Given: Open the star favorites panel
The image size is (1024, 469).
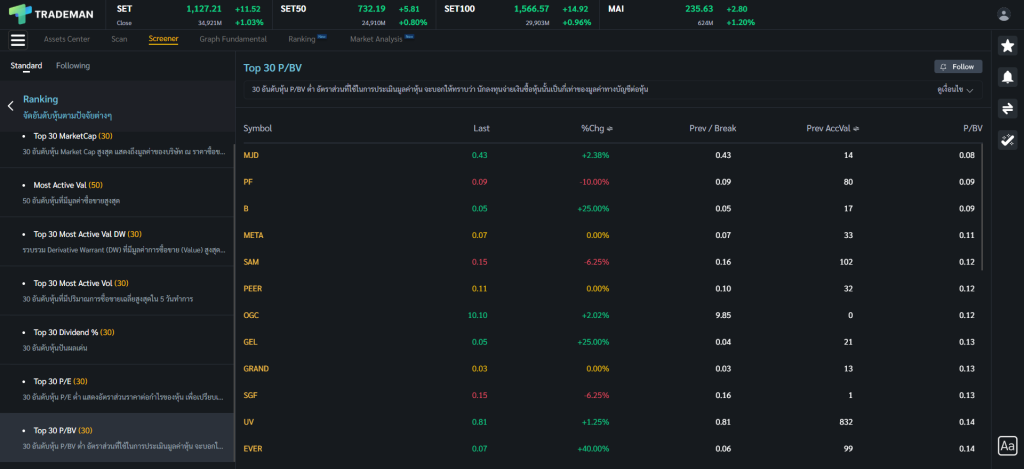Looking at the screenshot, I should pyautogui.click(x=1008, y=46).
